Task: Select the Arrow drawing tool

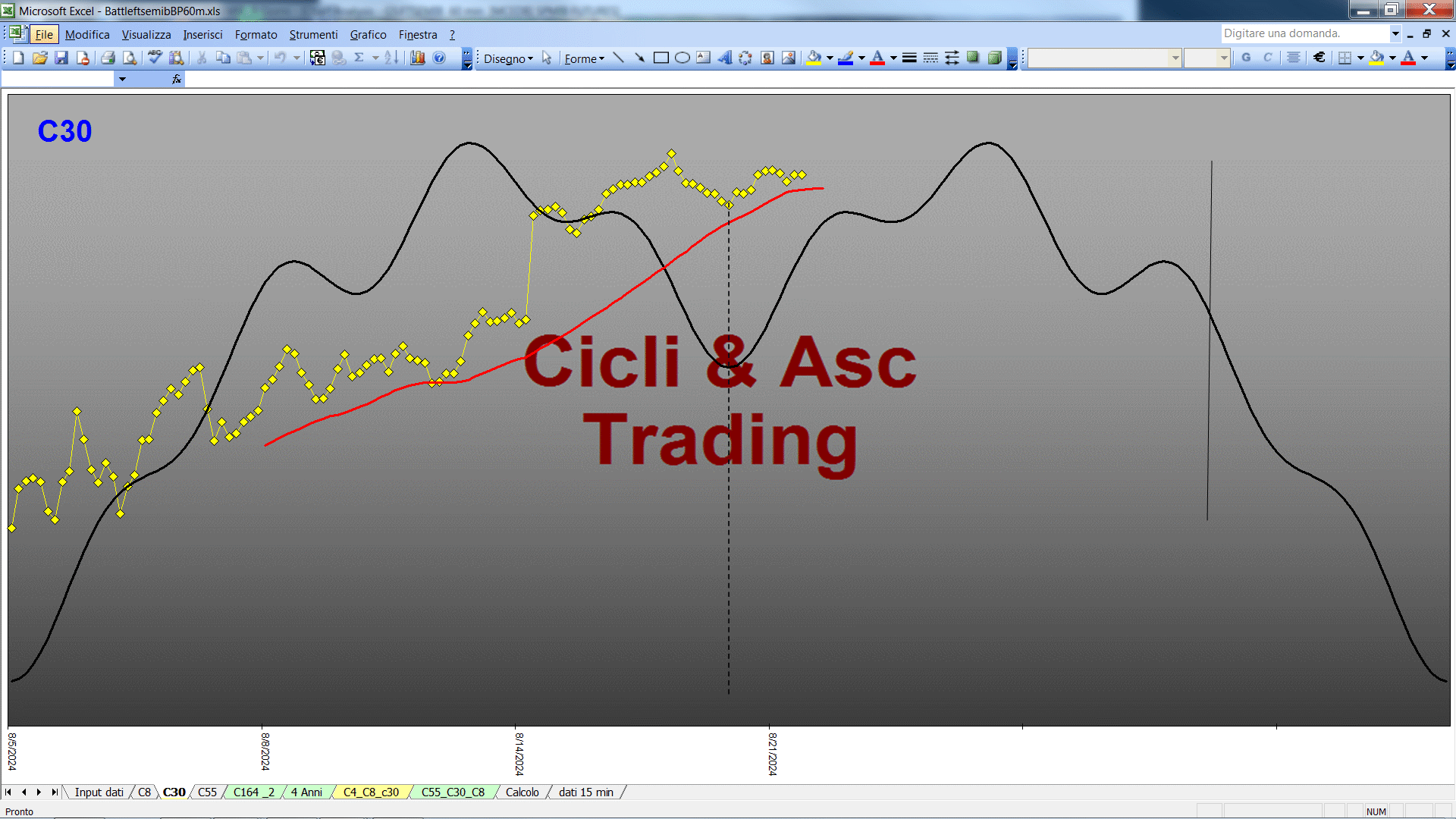Action: coord(639,58)
